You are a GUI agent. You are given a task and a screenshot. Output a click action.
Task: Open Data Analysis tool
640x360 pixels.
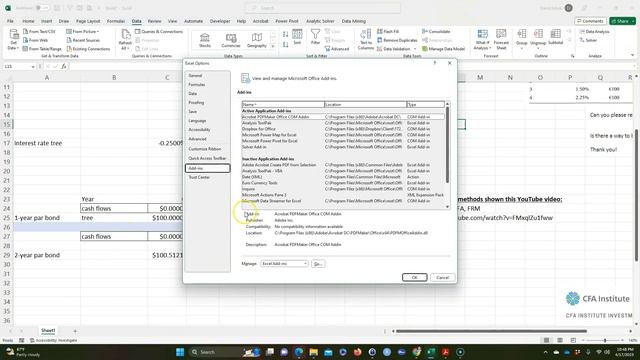click(x=594, y=31)
